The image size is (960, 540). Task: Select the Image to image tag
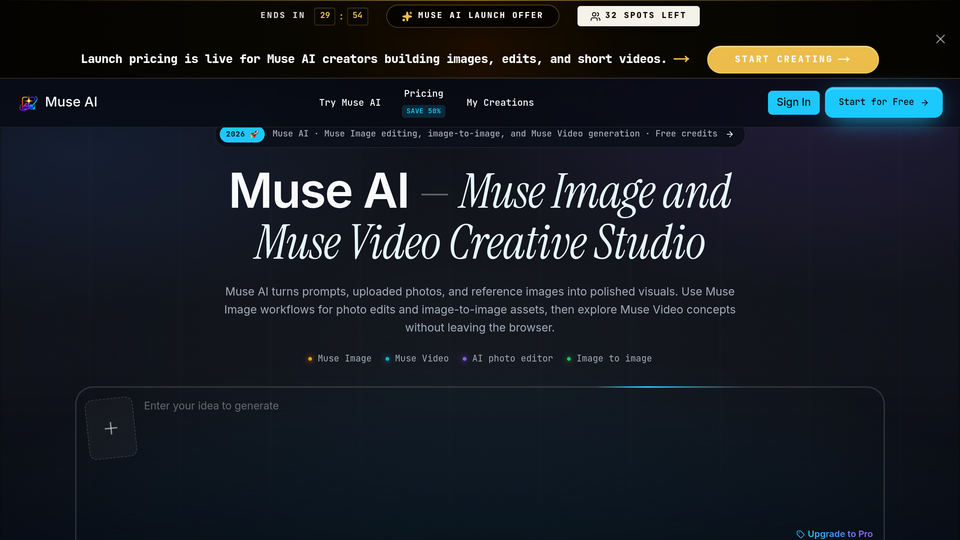[x=609, y=359]
